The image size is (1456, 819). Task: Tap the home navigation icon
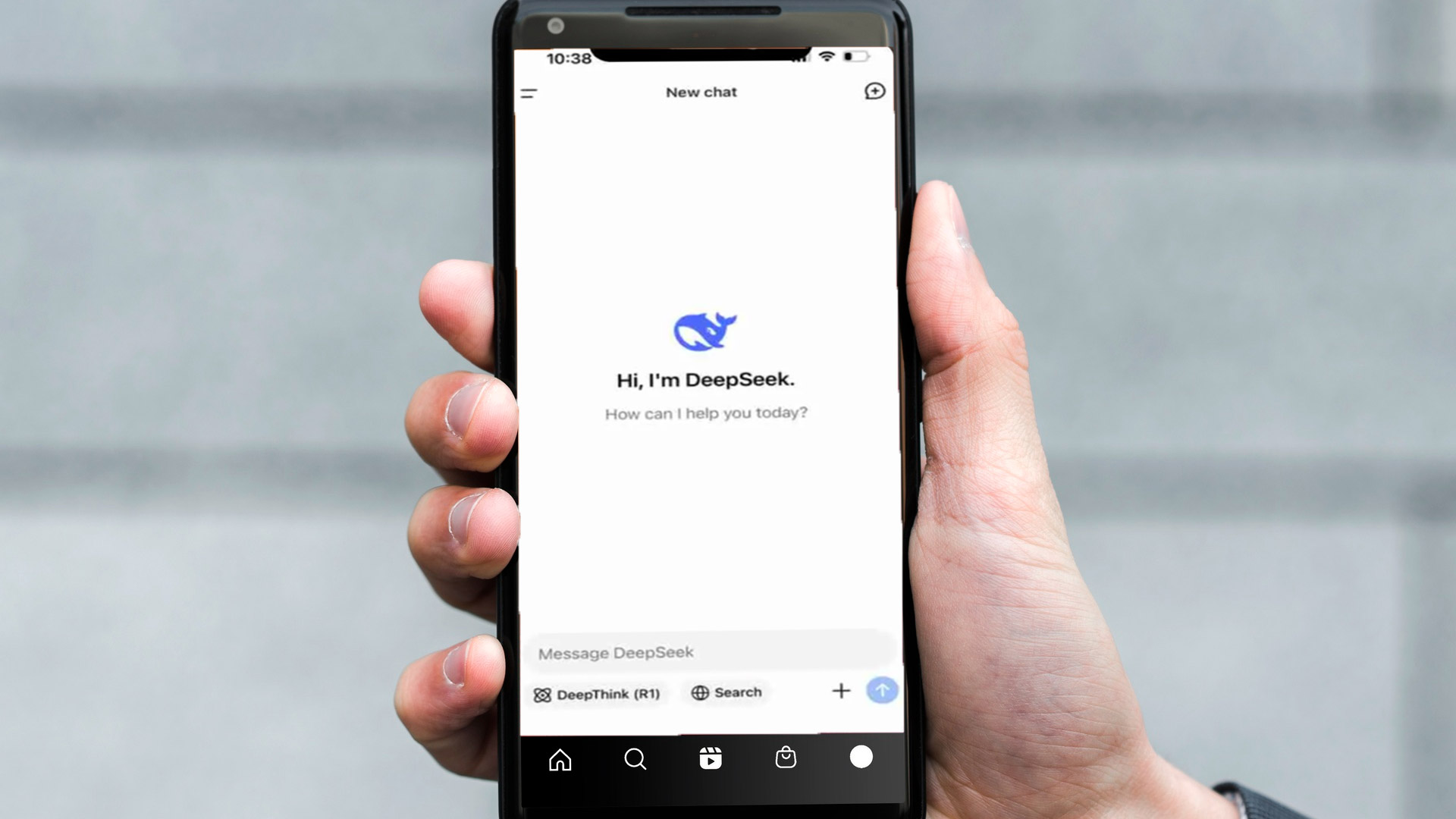click(x=557, y=757)
